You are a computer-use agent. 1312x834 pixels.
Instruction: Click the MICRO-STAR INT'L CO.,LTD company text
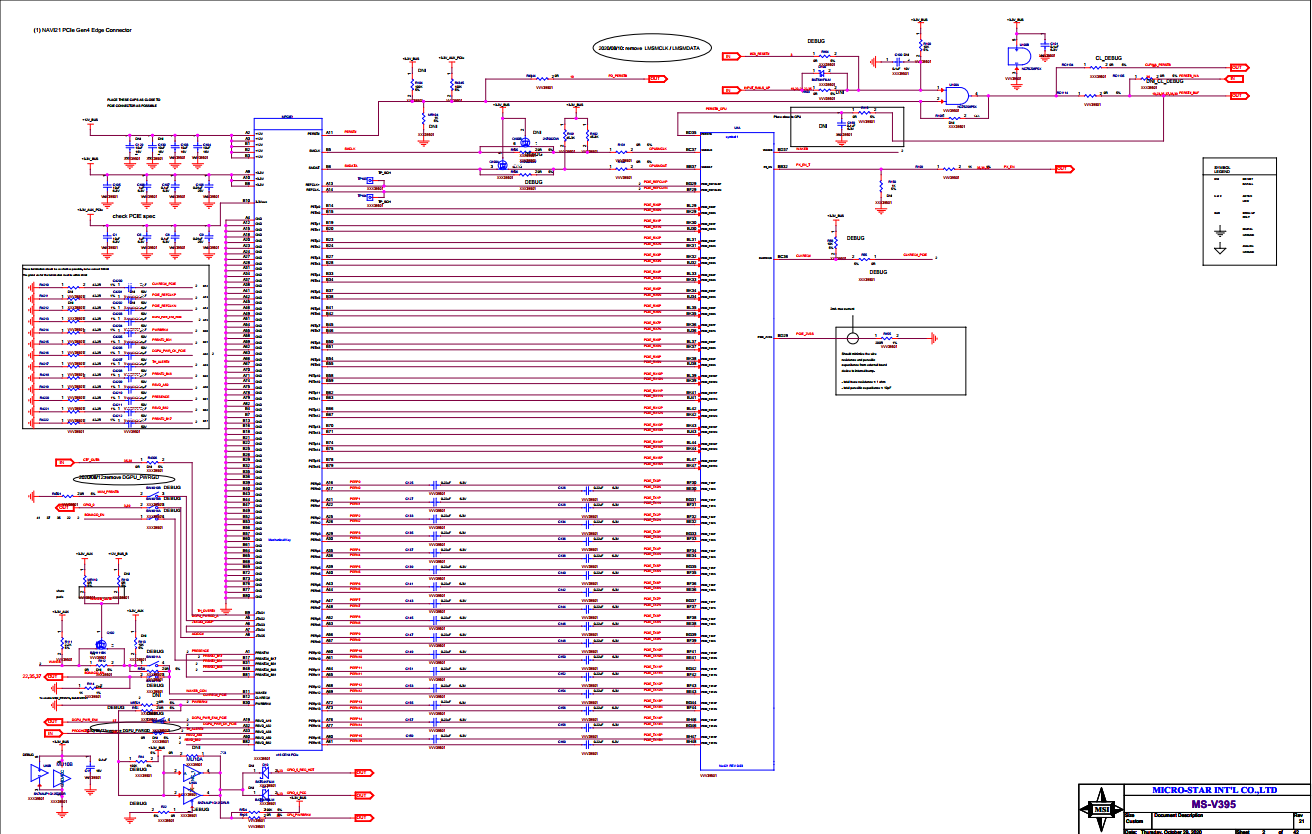pos(1214,789)
